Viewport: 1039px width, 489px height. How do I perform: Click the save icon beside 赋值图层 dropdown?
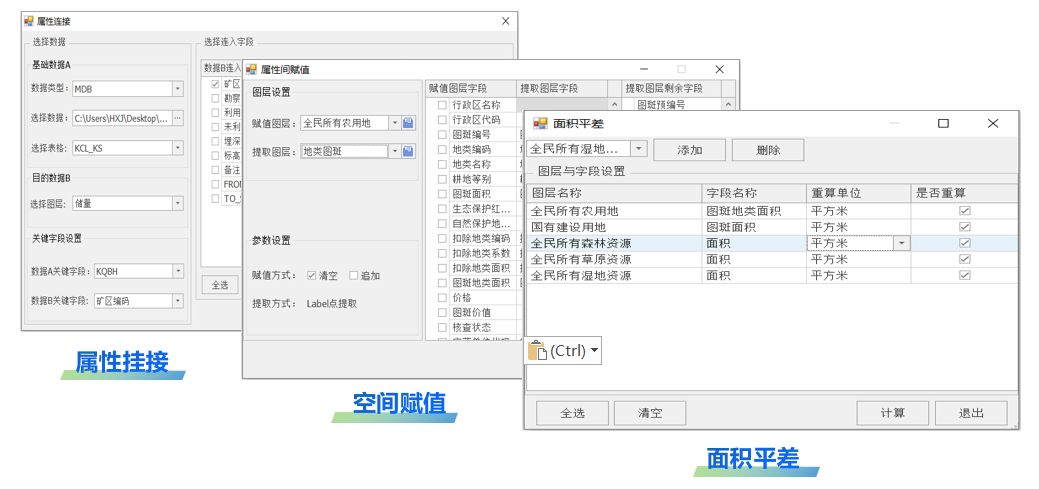click(409, 123)
